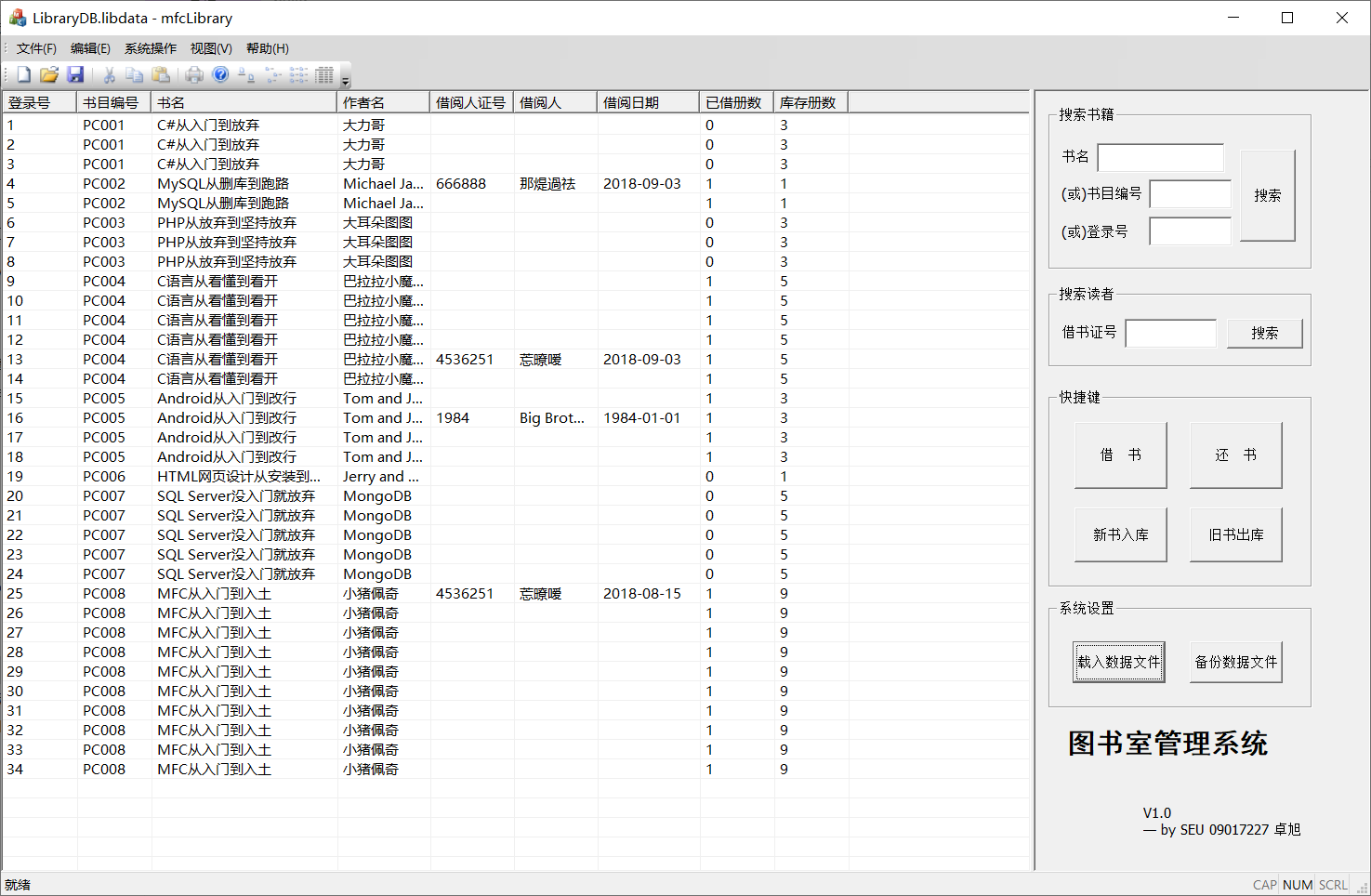Open a file using the folder icon
1371x896 pixels.
(x=49, y=74)
